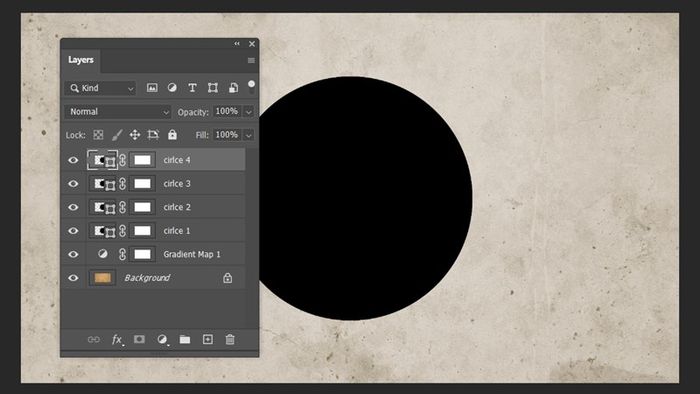Open the Fill slider dropdown arrow
The image size is (700, 394).
point(249,135)
